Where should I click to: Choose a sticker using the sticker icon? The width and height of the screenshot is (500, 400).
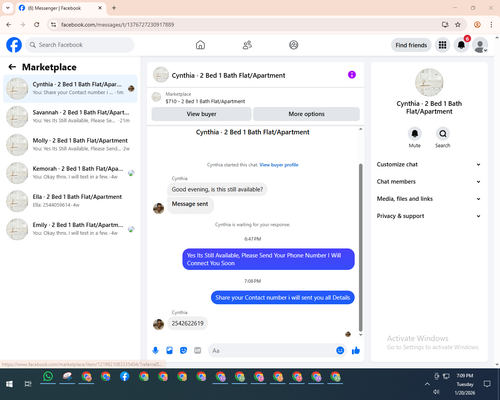pos(183,350)
